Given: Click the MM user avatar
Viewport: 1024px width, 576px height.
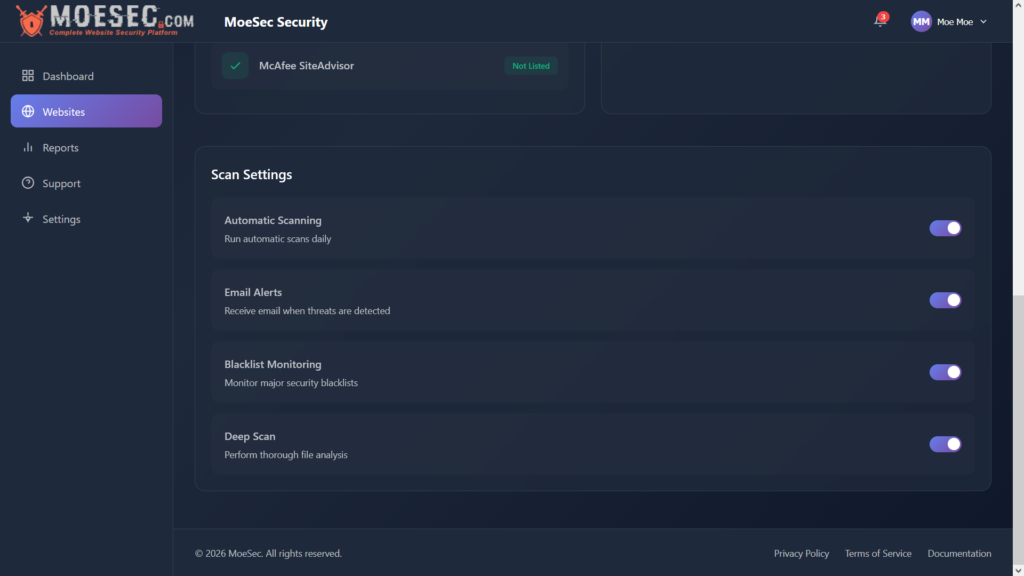Looking at the screenshot, I should click(x=921, y=20).
